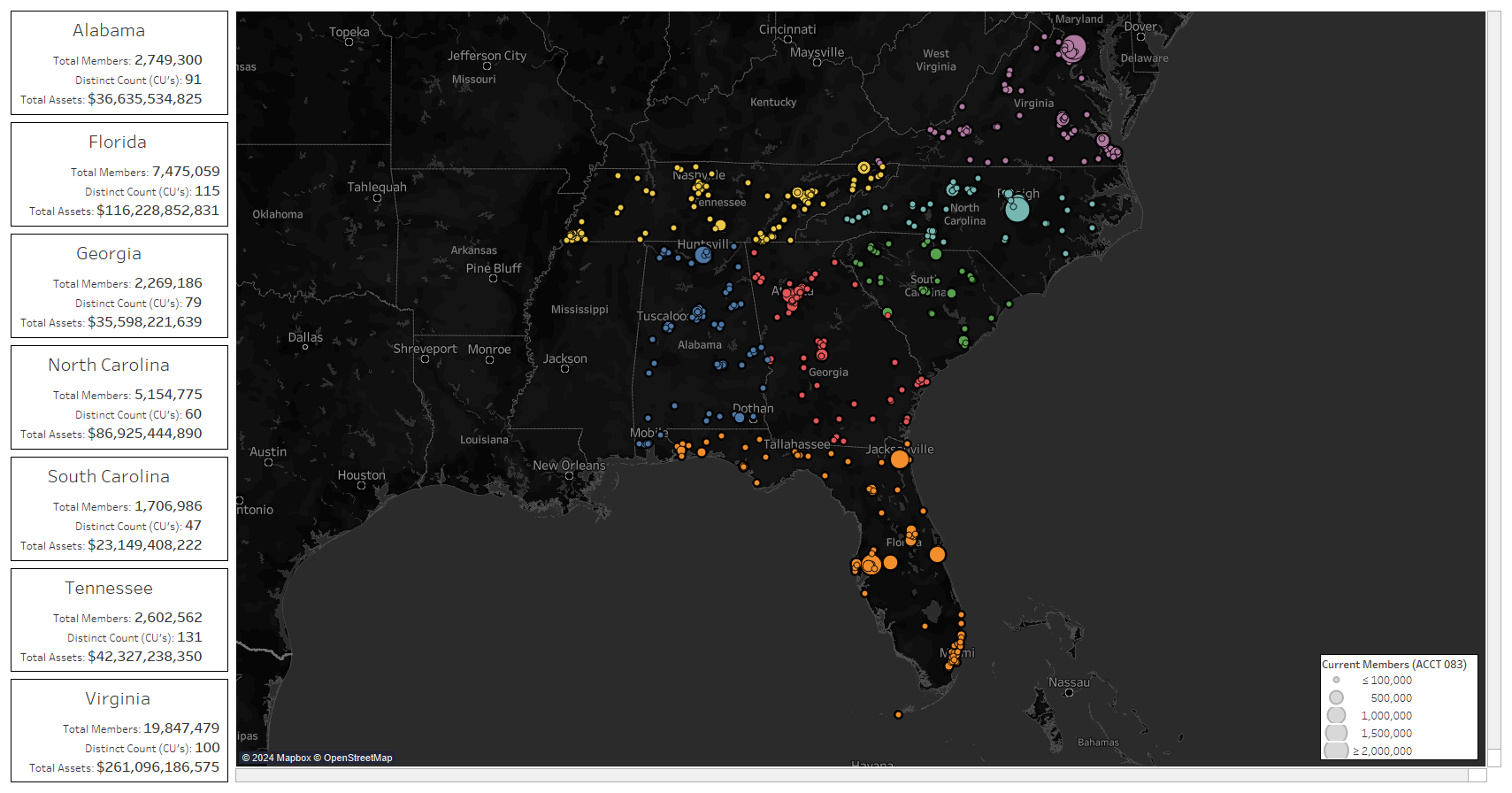Click Alabama total assets $36,635,534,825
The height and width of the screenshot is (793, 1512).
[145, 99]
